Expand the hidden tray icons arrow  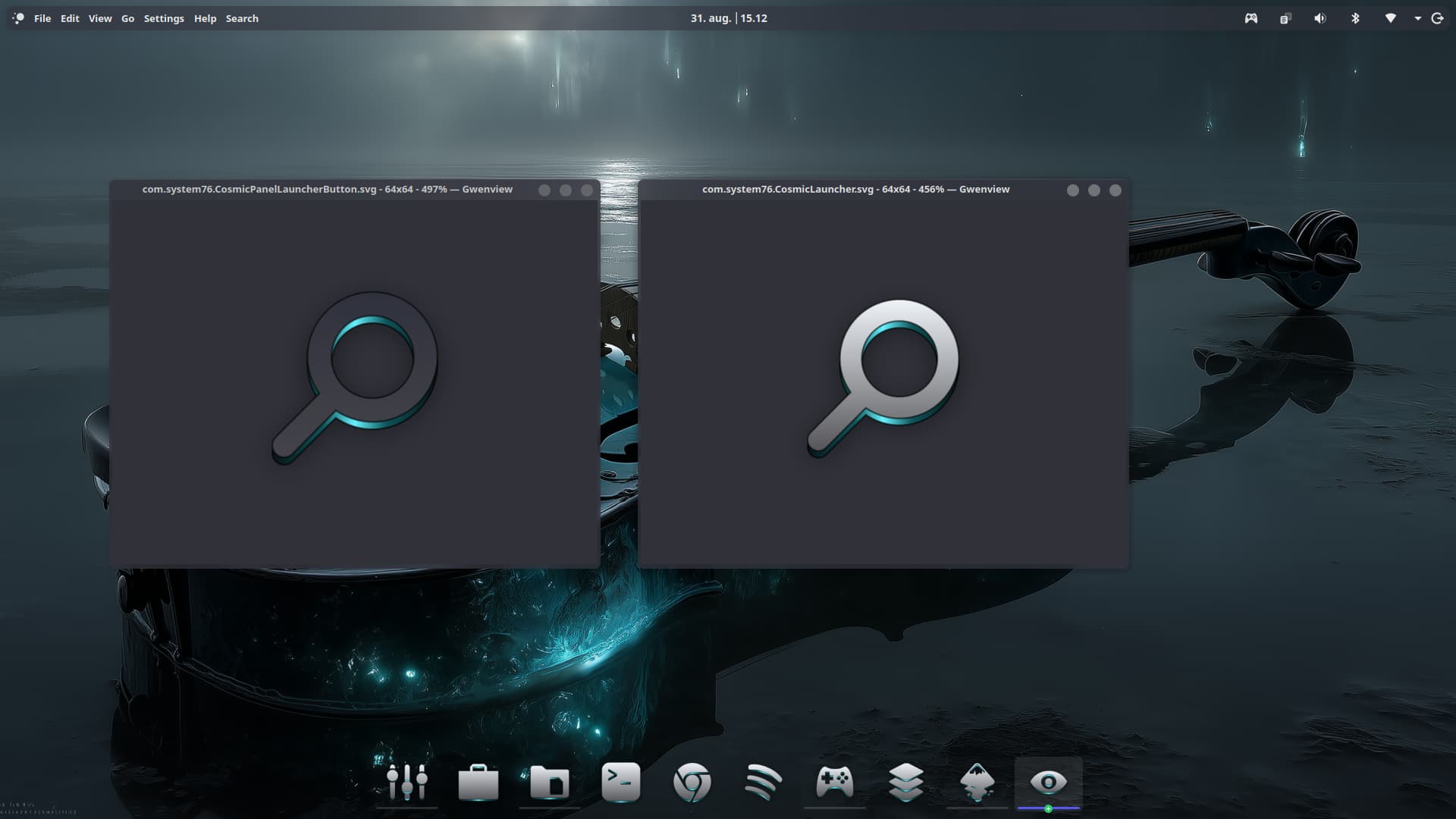tap(1417, 18)
